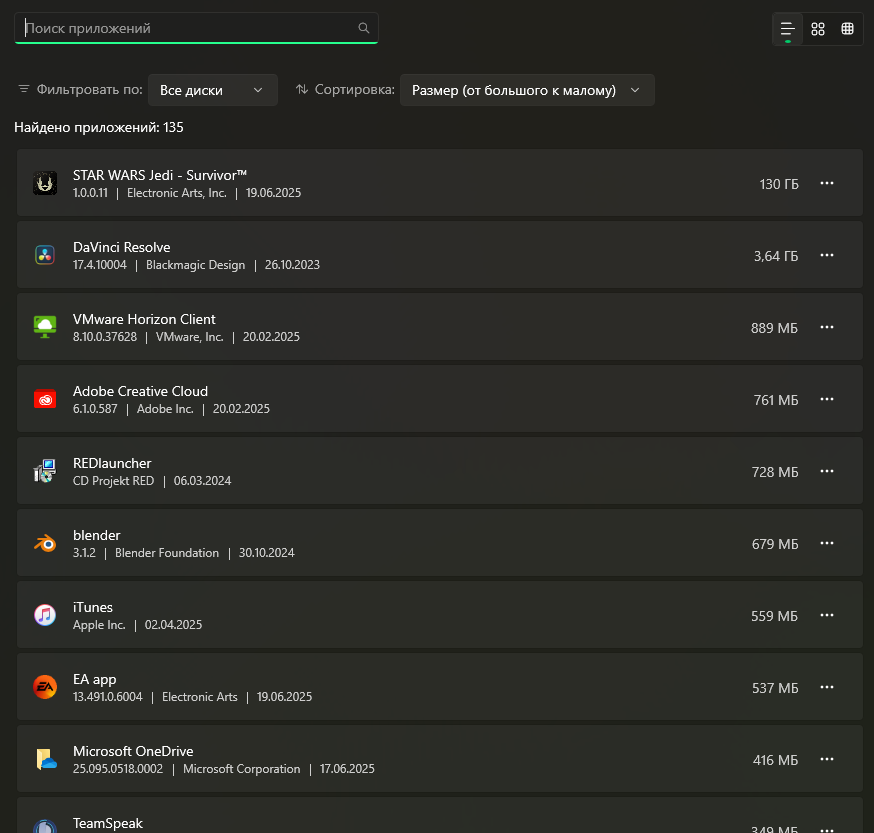Click the 559 МБ size value
Screen dimensions: 874x833
pyautogui.click(x=774, y=616)
